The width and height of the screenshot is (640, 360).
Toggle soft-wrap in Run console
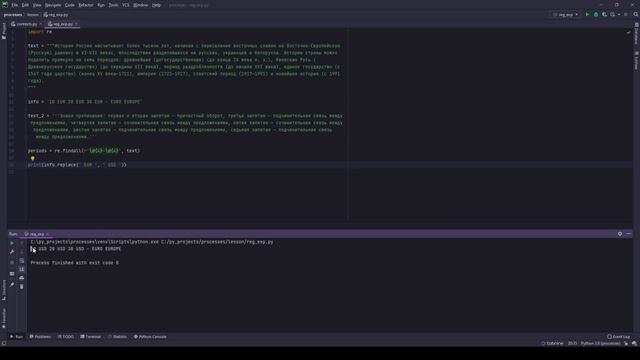(x=22, y=261)
